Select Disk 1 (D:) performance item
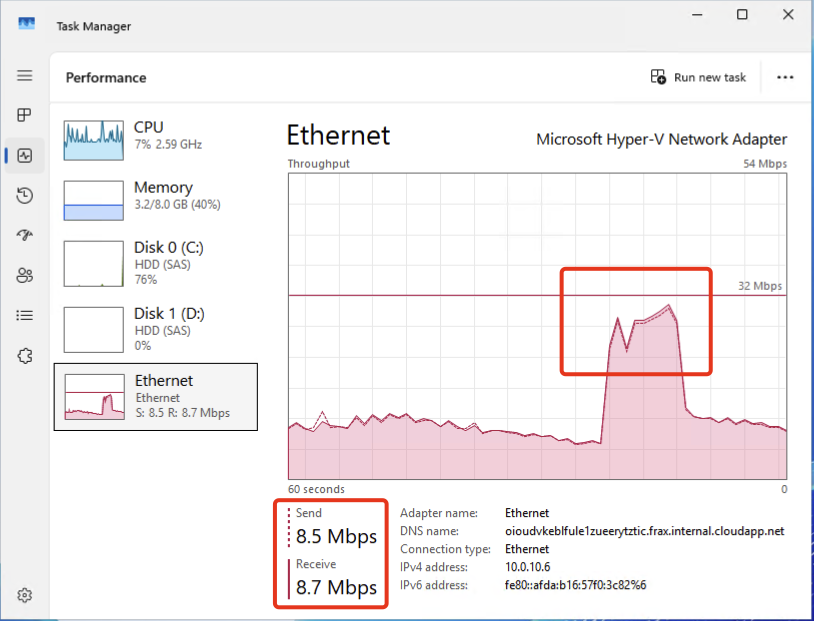The width and height of the screenshot is (814, 621). pos(155,328)
